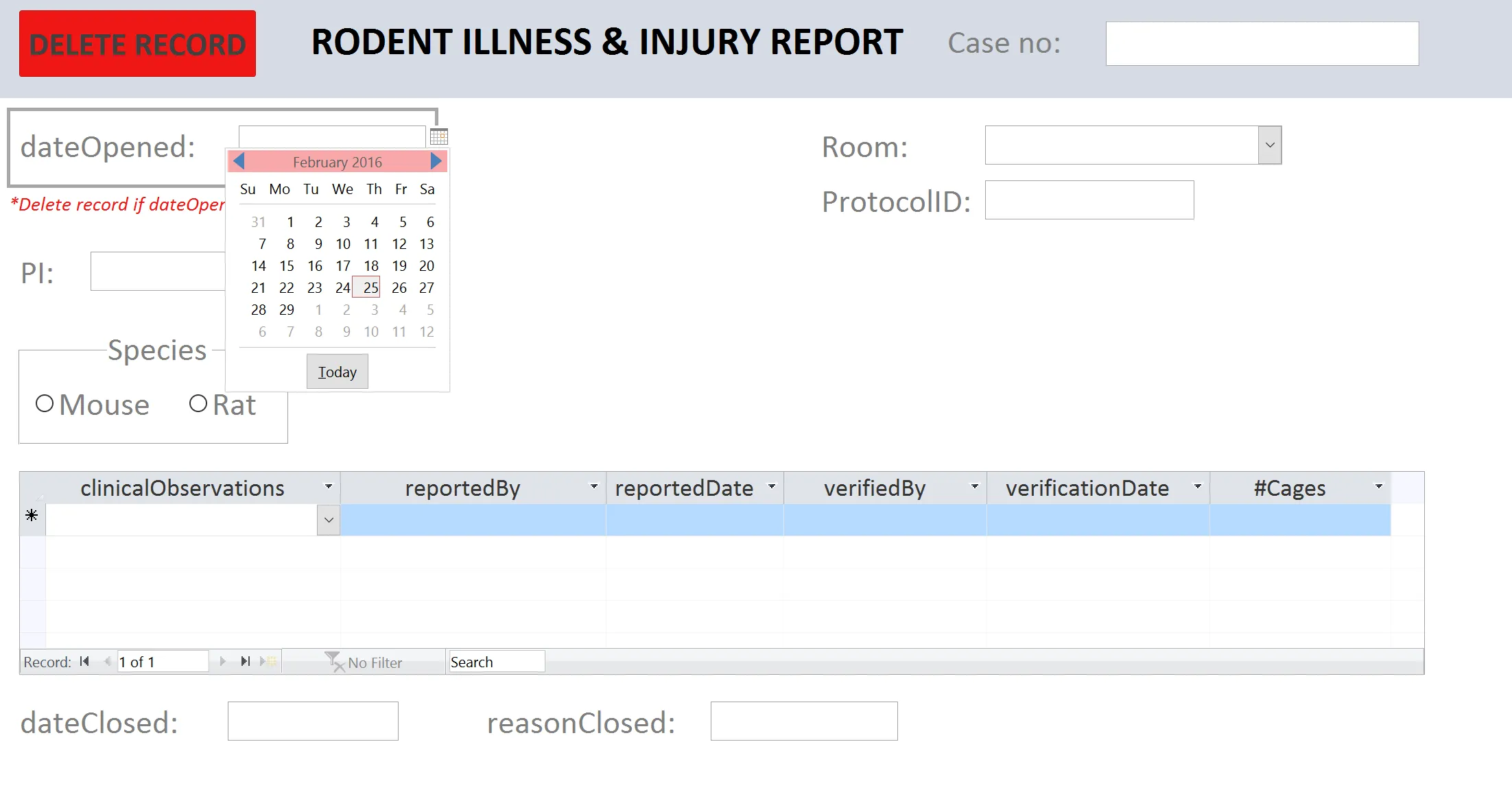Click the Today button in calendar

click(337, 372)
